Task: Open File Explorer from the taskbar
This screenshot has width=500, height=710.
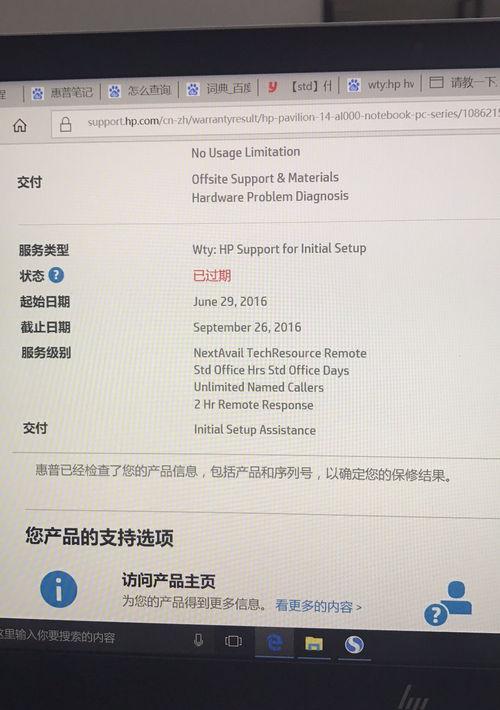Action: [x=313, y=643]
